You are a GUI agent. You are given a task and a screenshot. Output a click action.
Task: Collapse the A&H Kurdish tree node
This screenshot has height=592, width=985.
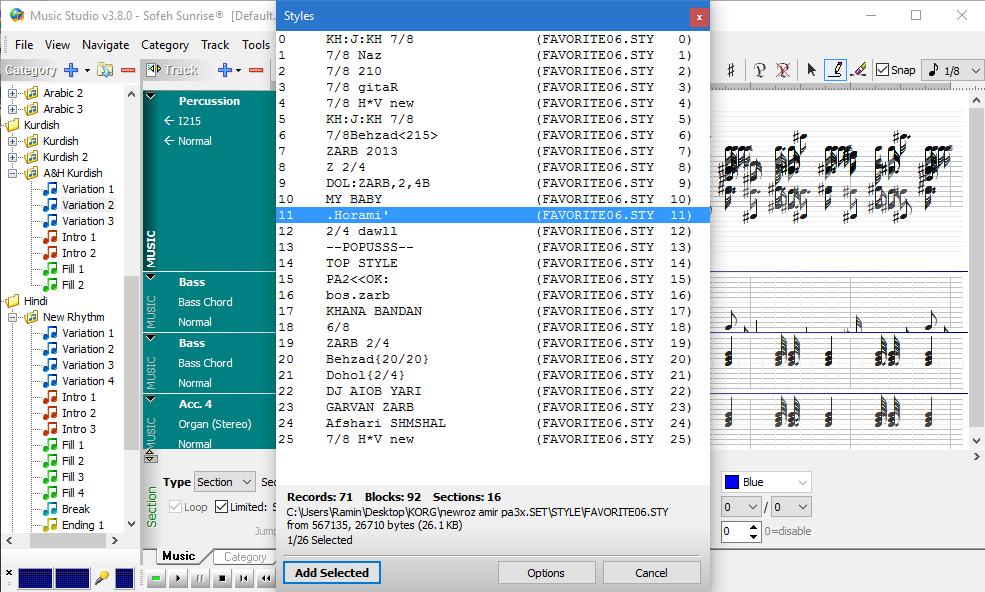coord(12,173)
